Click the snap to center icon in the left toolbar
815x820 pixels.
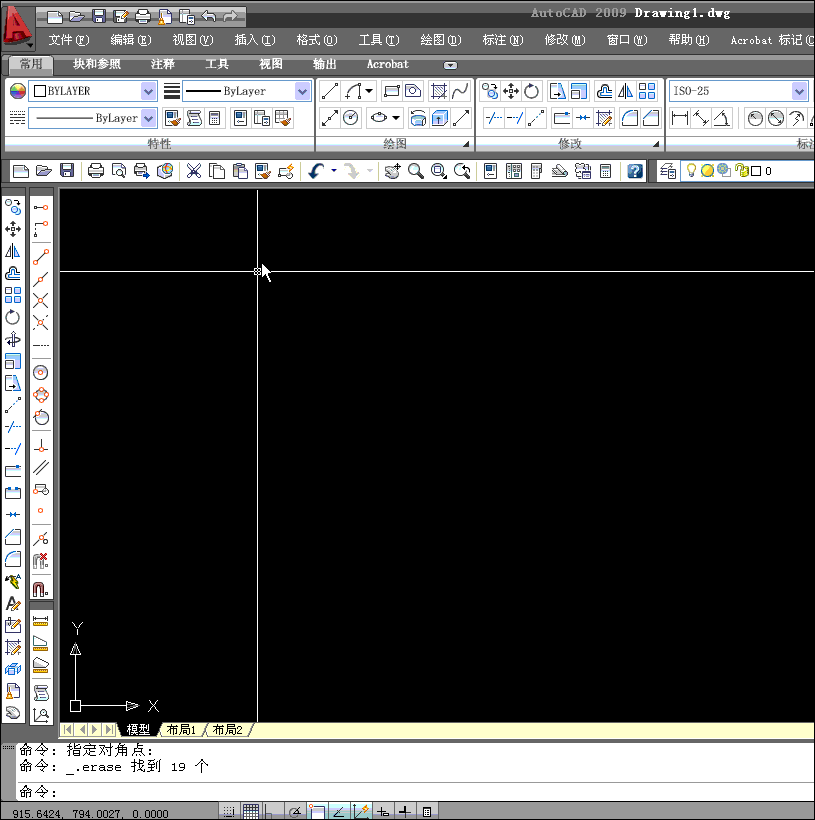coord(41,372)
